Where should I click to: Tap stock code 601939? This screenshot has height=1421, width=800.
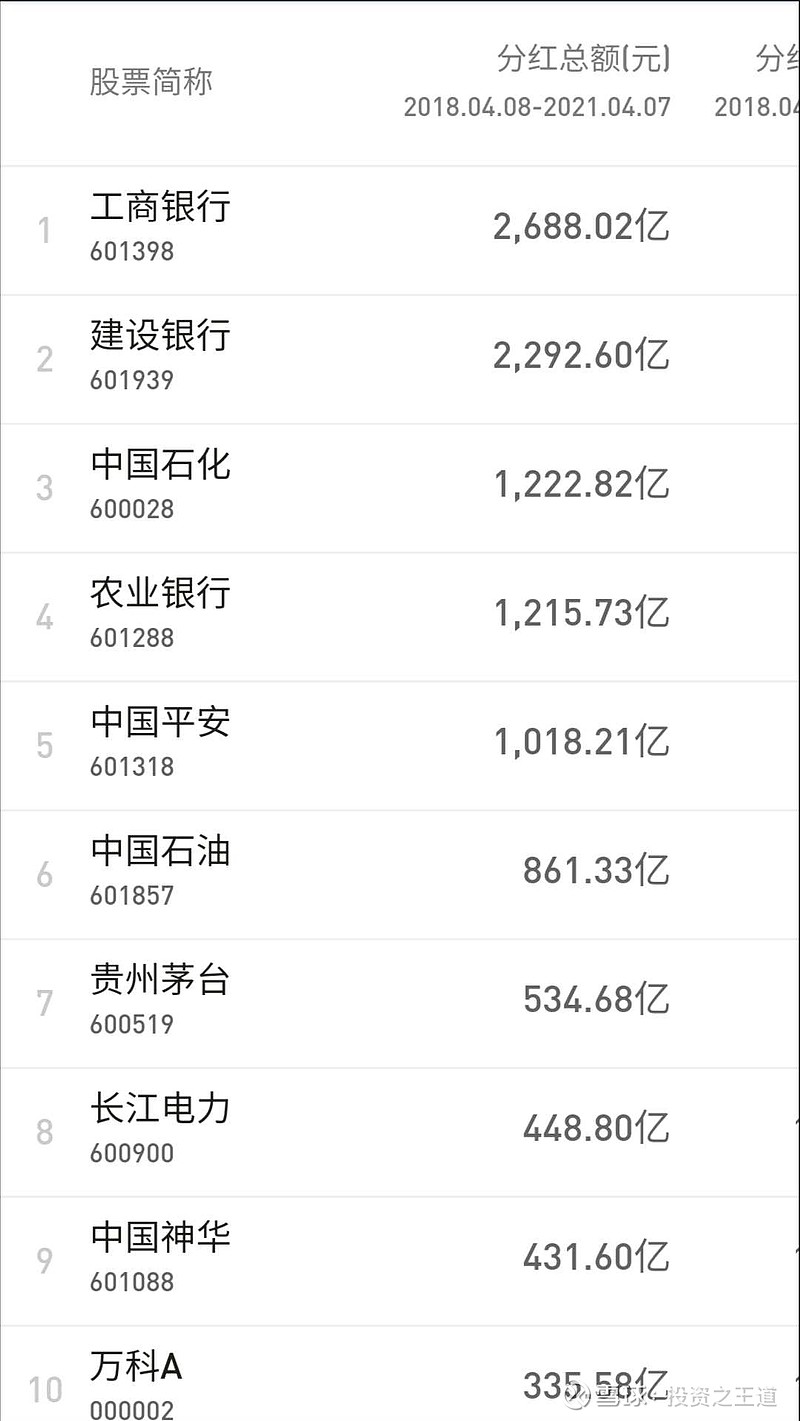point(132,380)
